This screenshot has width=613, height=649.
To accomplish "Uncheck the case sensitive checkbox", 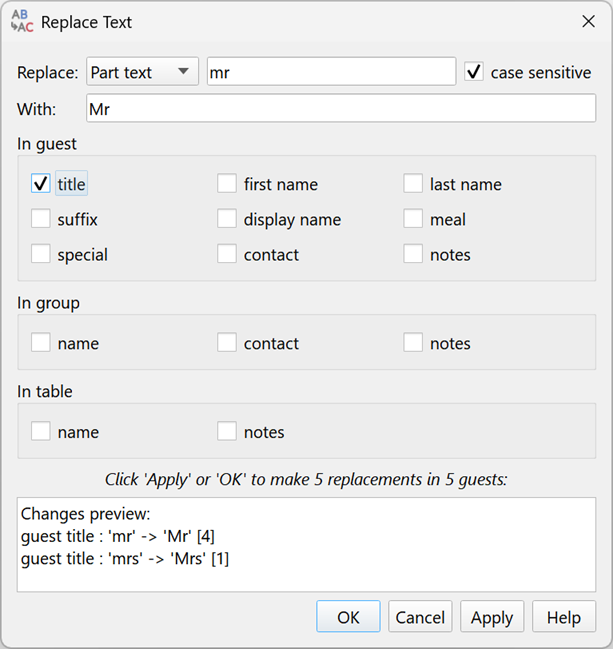I will point(474,72).
